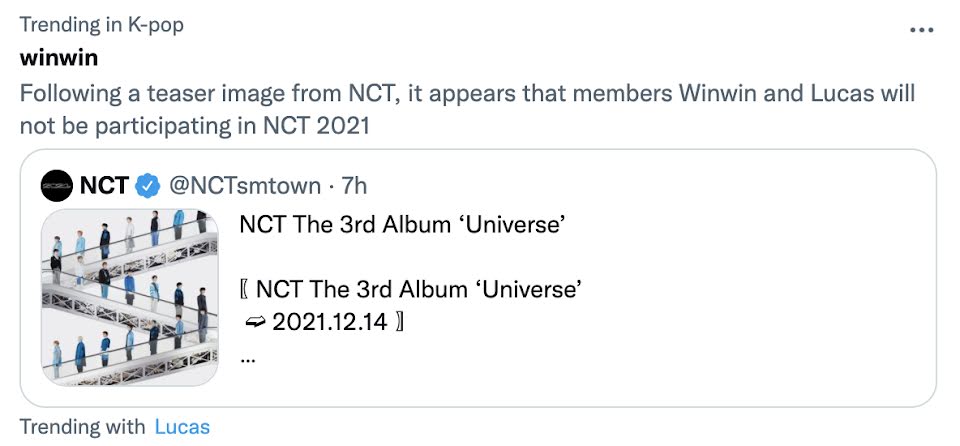Click the bracketed 'Universe' album line
Image resolution: width=960 pixels, height=446 pixels.
pos(418,290)
